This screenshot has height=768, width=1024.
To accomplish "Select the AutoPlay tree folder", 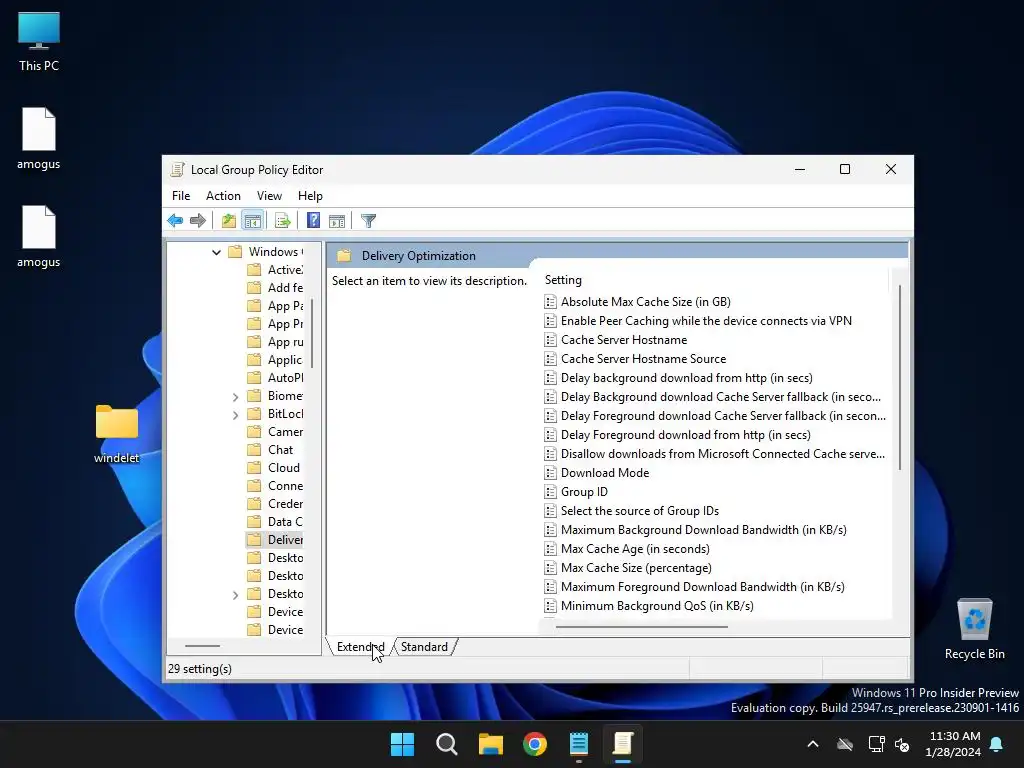I will coord(276,377).
